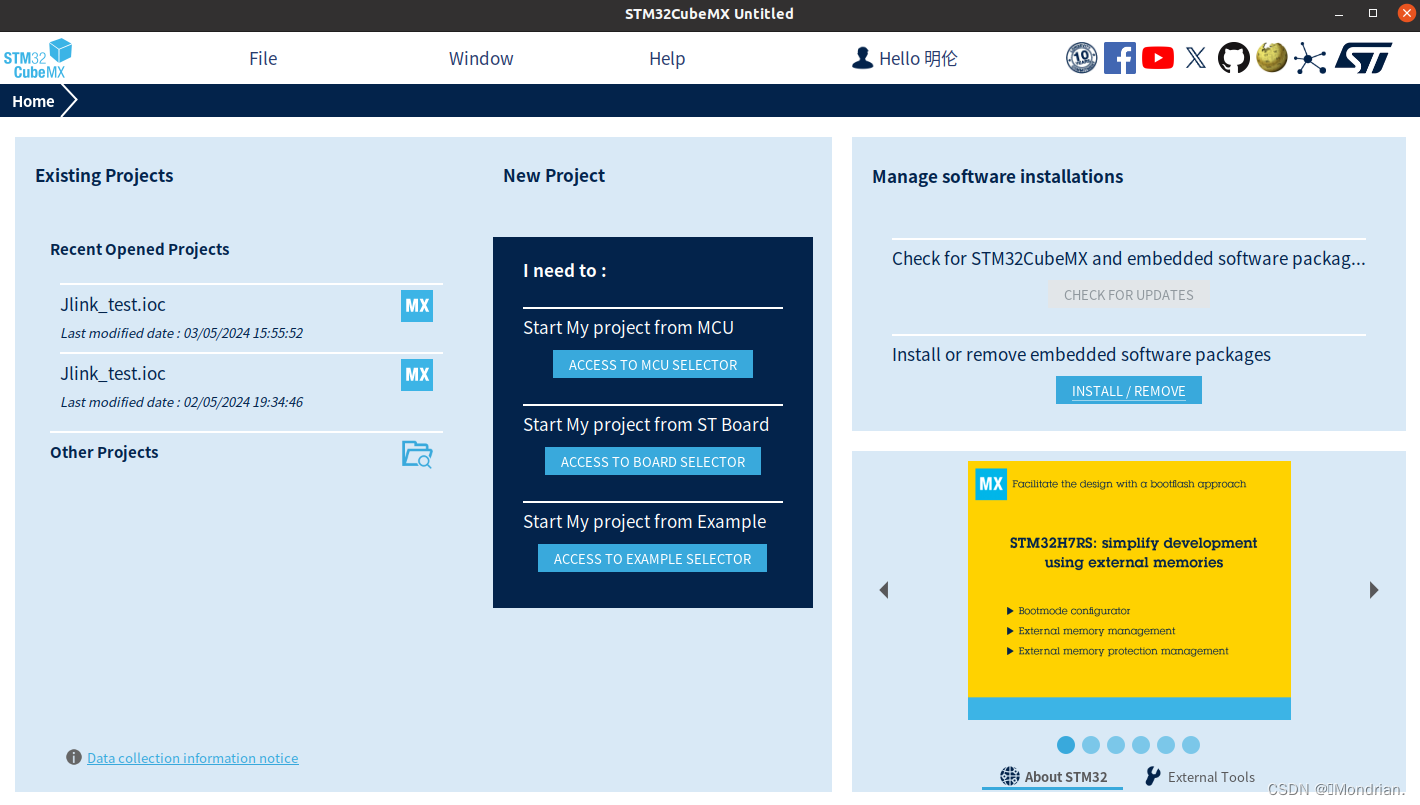
Task: Close the STM32CubeMX window
Action: (1406, 13)
